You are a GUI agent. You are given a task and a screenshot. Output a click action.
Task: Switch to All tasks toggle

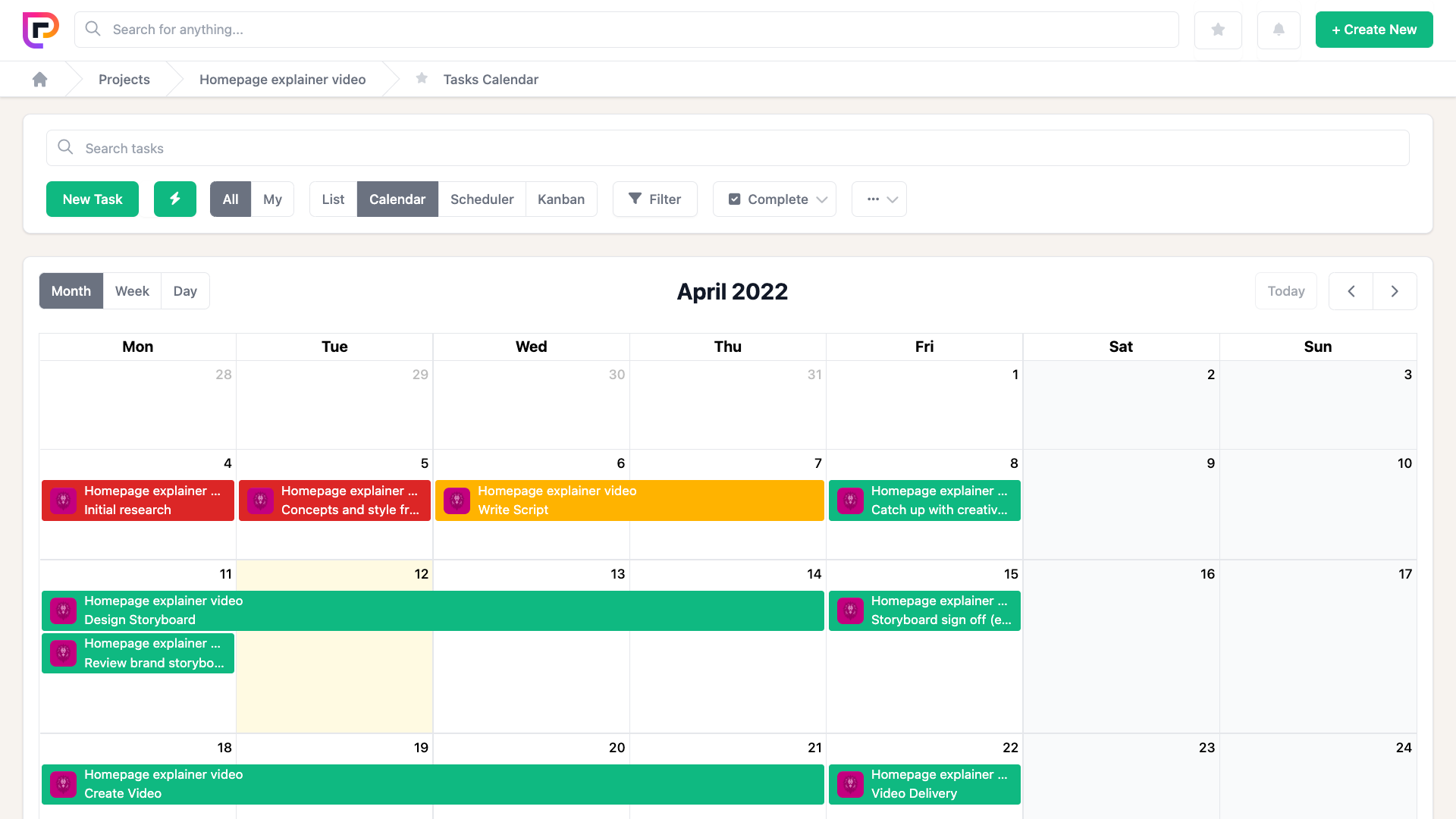(231, 199)
